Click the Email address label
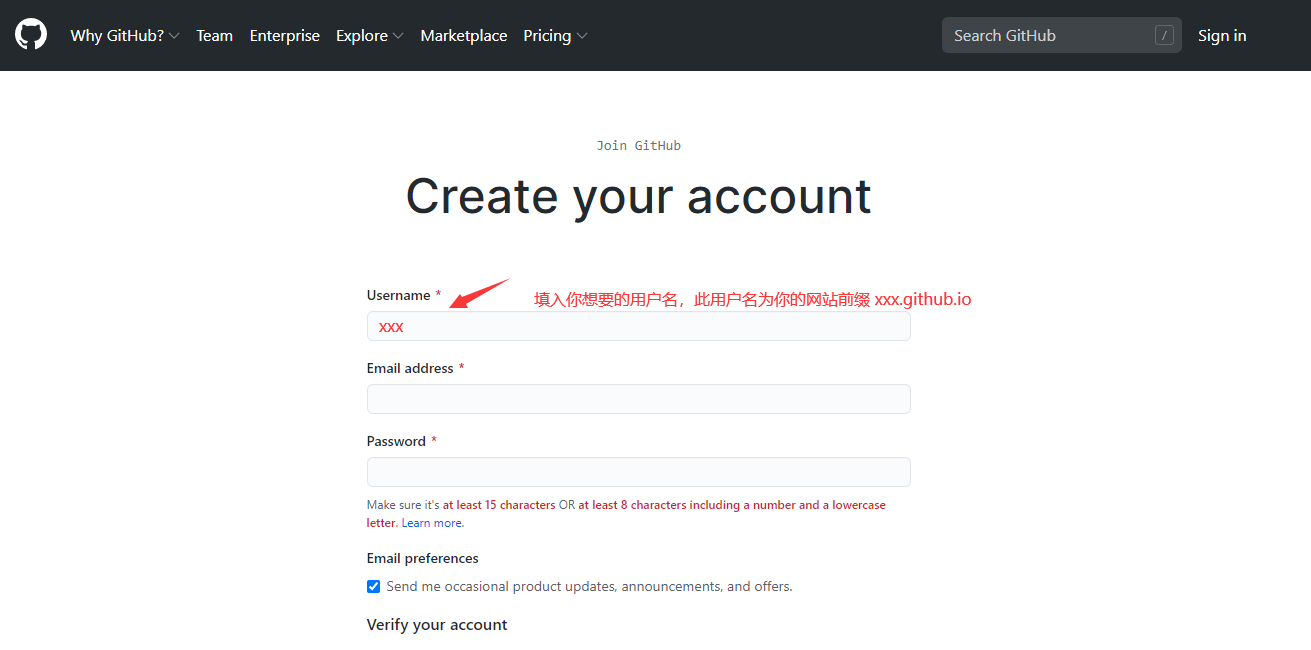Viewport: 1311px width, 650px height. [x=410, y=368]
